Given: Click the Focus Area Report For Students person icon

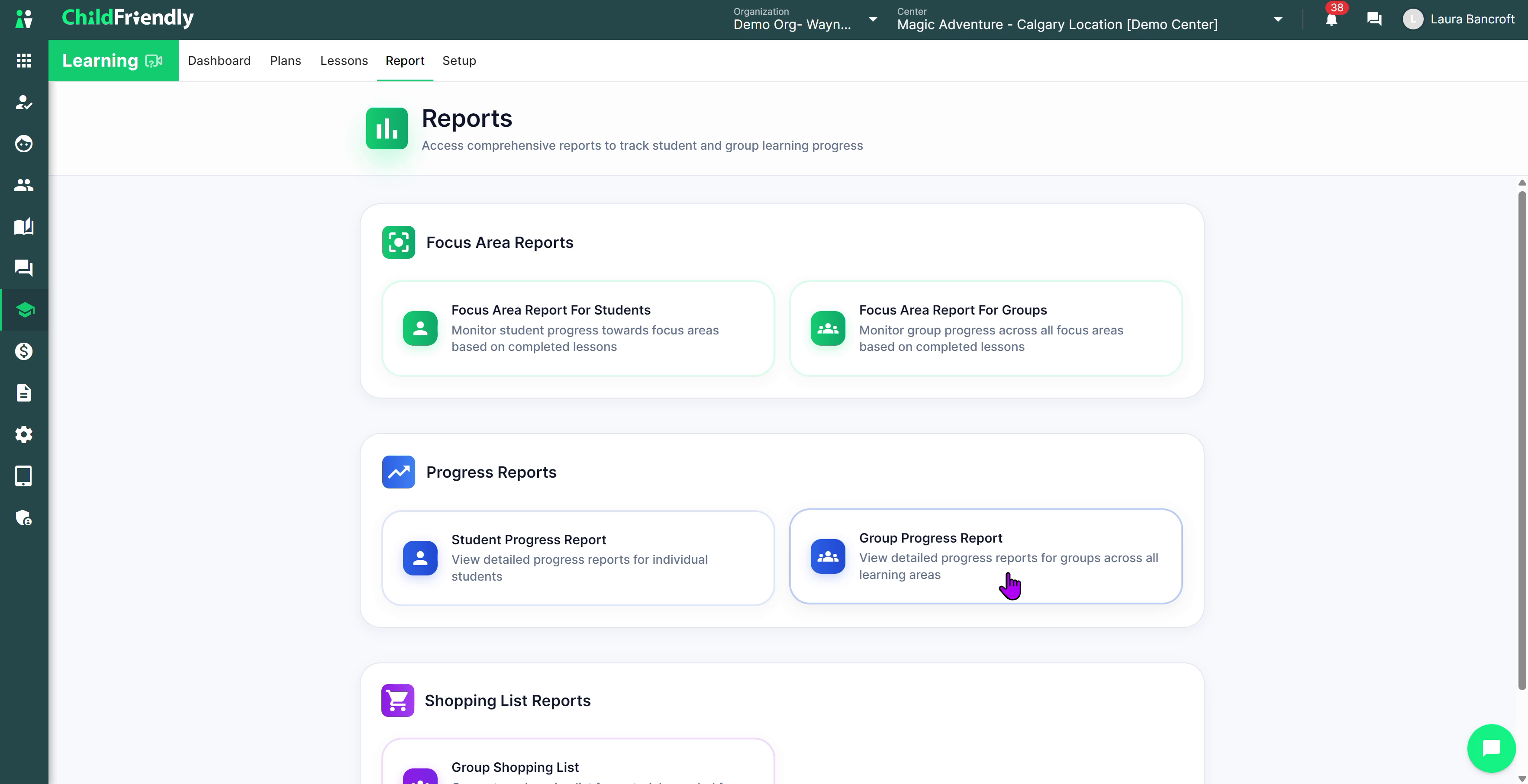Looking at the screenshot, I should pos(420,328).
